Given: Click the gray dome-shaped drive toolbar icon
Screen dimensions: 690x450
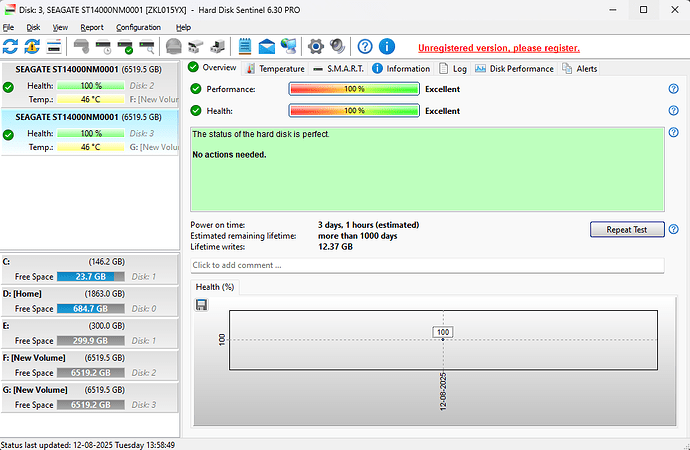Looking at the screenshot, I should coord(174,46).
